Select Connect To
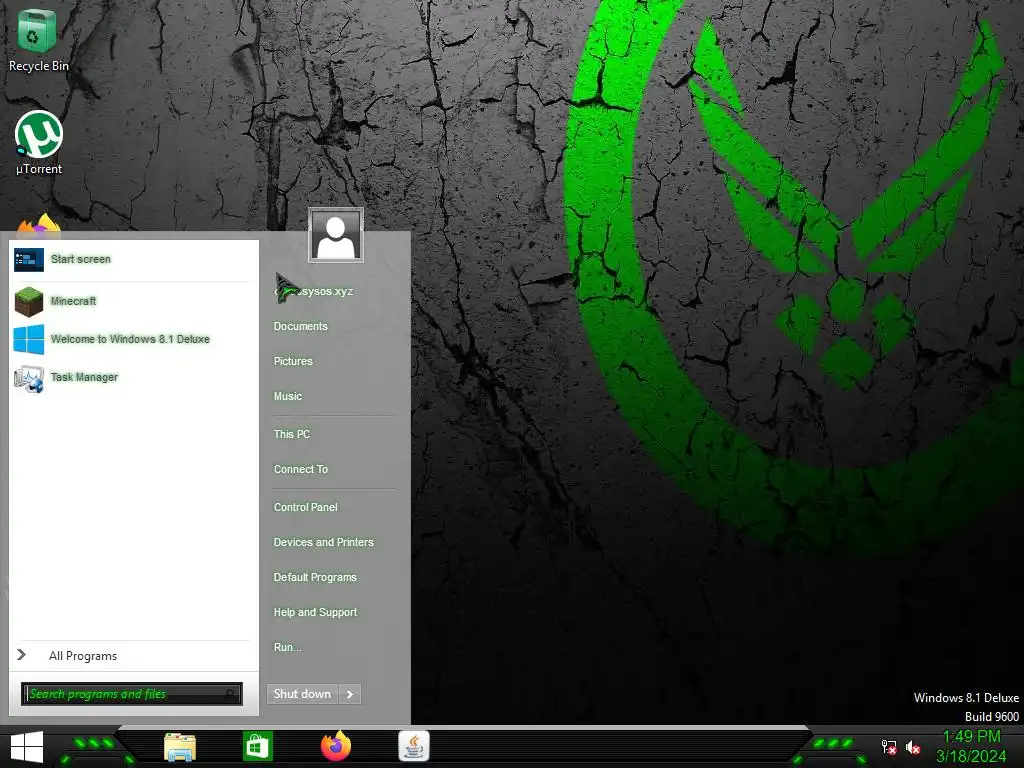The image size is (1024, 768). (301, 469)
